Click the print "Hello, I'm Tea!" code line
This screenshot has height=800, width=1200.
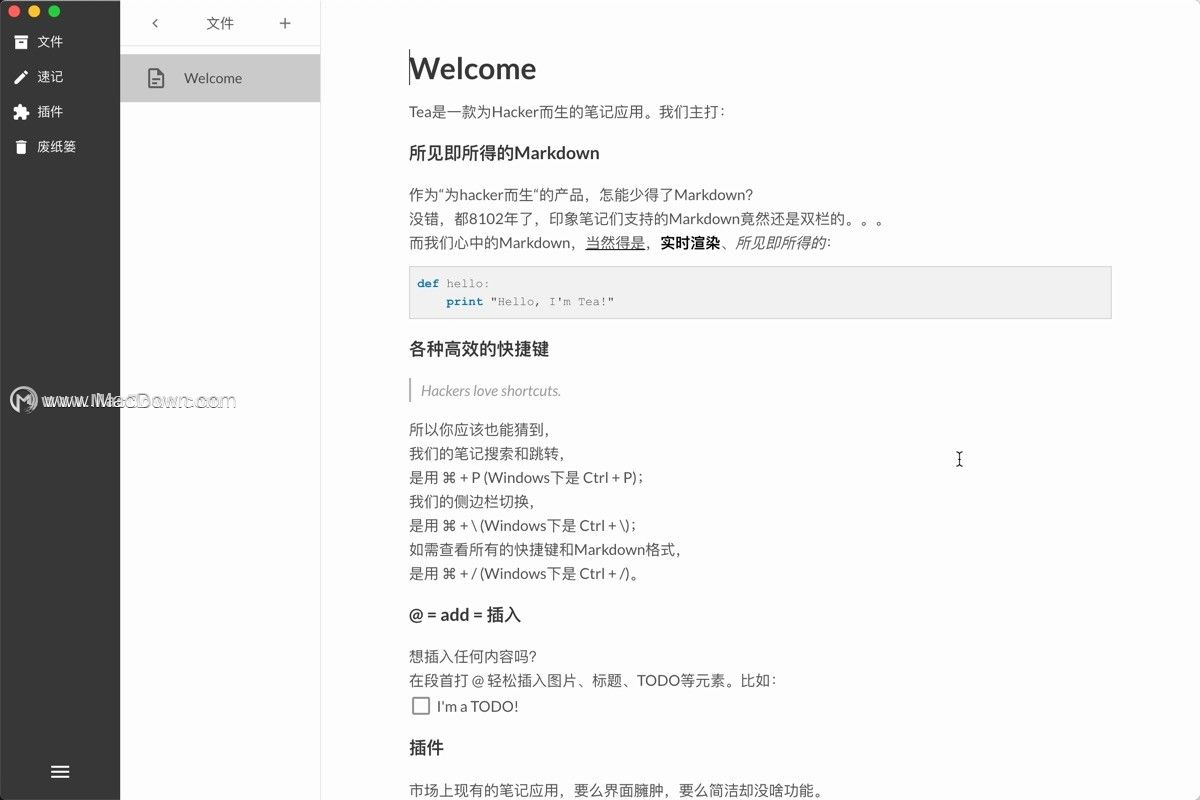(530, 301)
